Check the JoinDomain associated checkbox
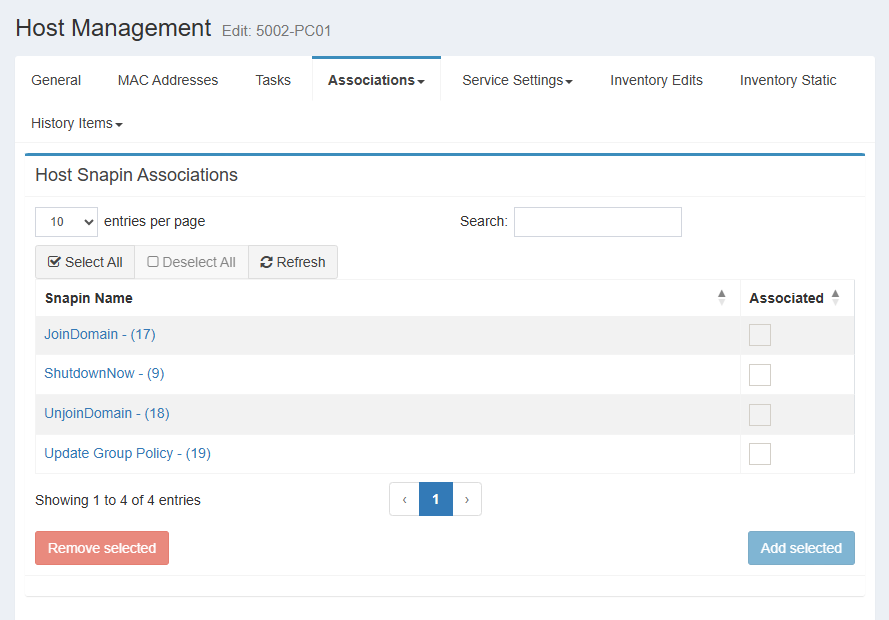This screenshot has width=889, height=620. (x=760, y=335)
